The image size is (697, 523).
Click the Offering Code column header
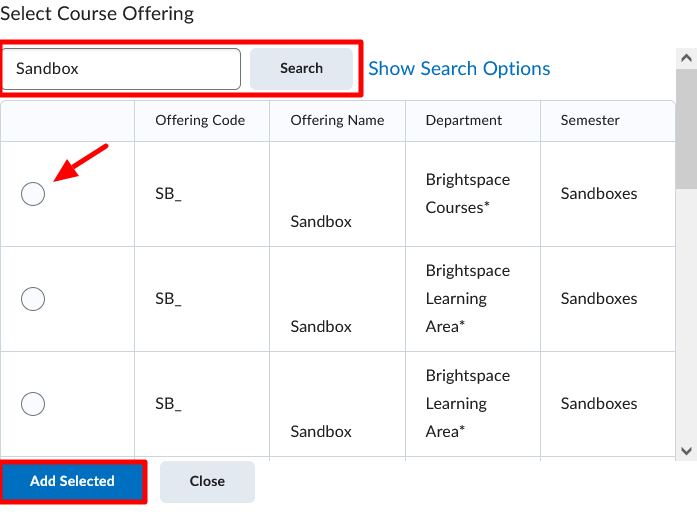point(200,120)
